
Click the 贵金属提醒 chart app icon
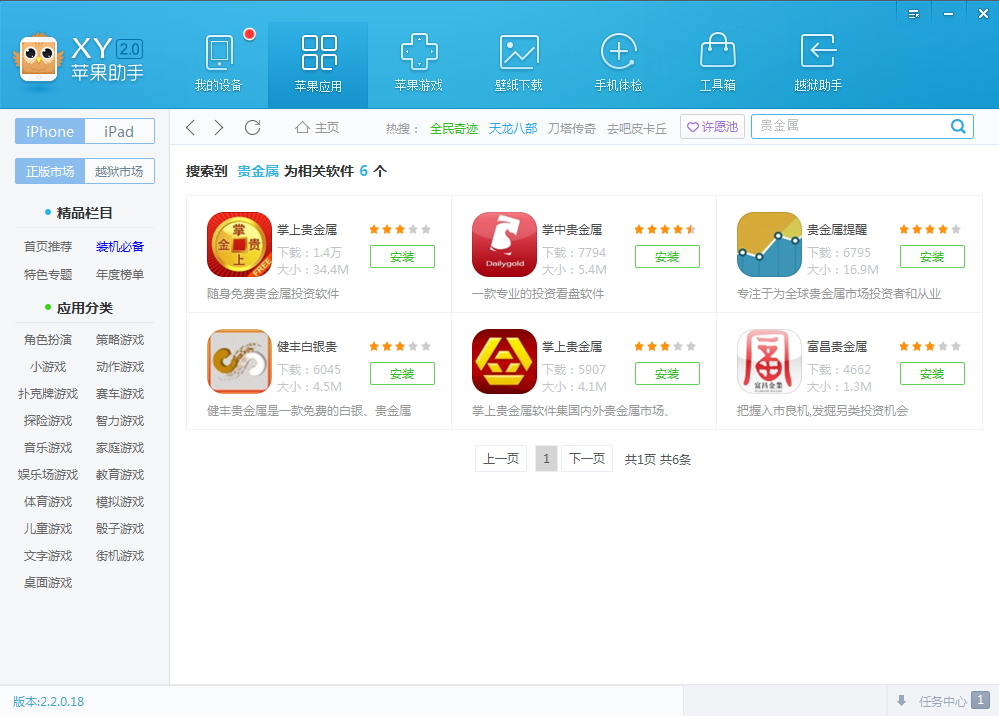pos(770,245)
